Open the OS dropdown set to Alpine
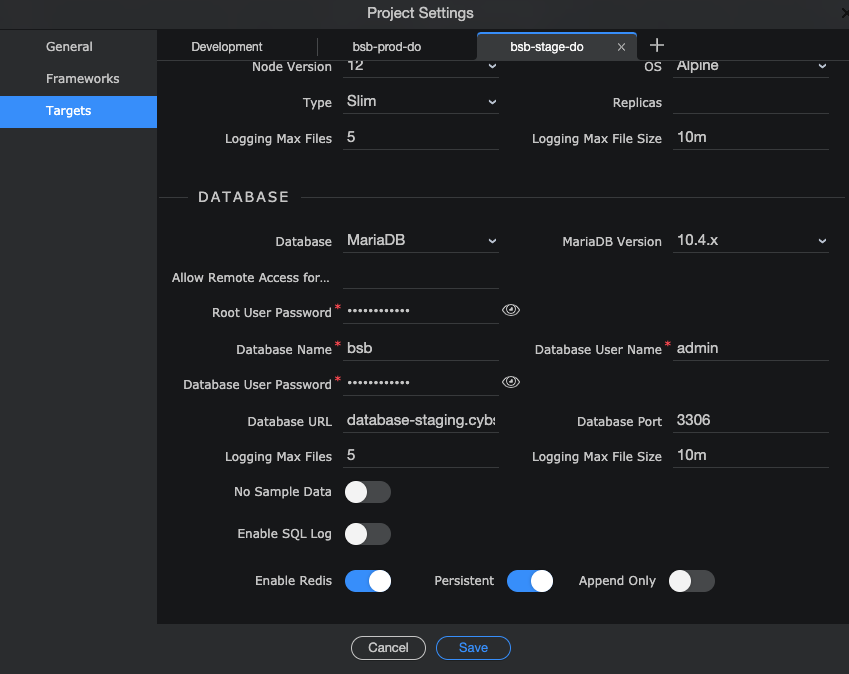 (750, 66)
